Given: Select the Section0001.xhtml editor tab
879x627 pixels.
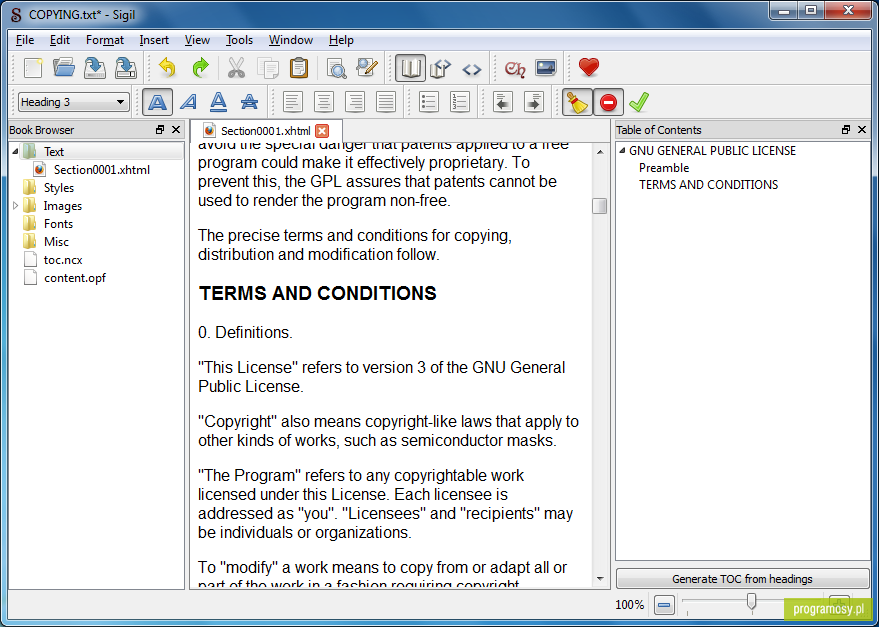Looking at the screenshot, I should [266, 131].
